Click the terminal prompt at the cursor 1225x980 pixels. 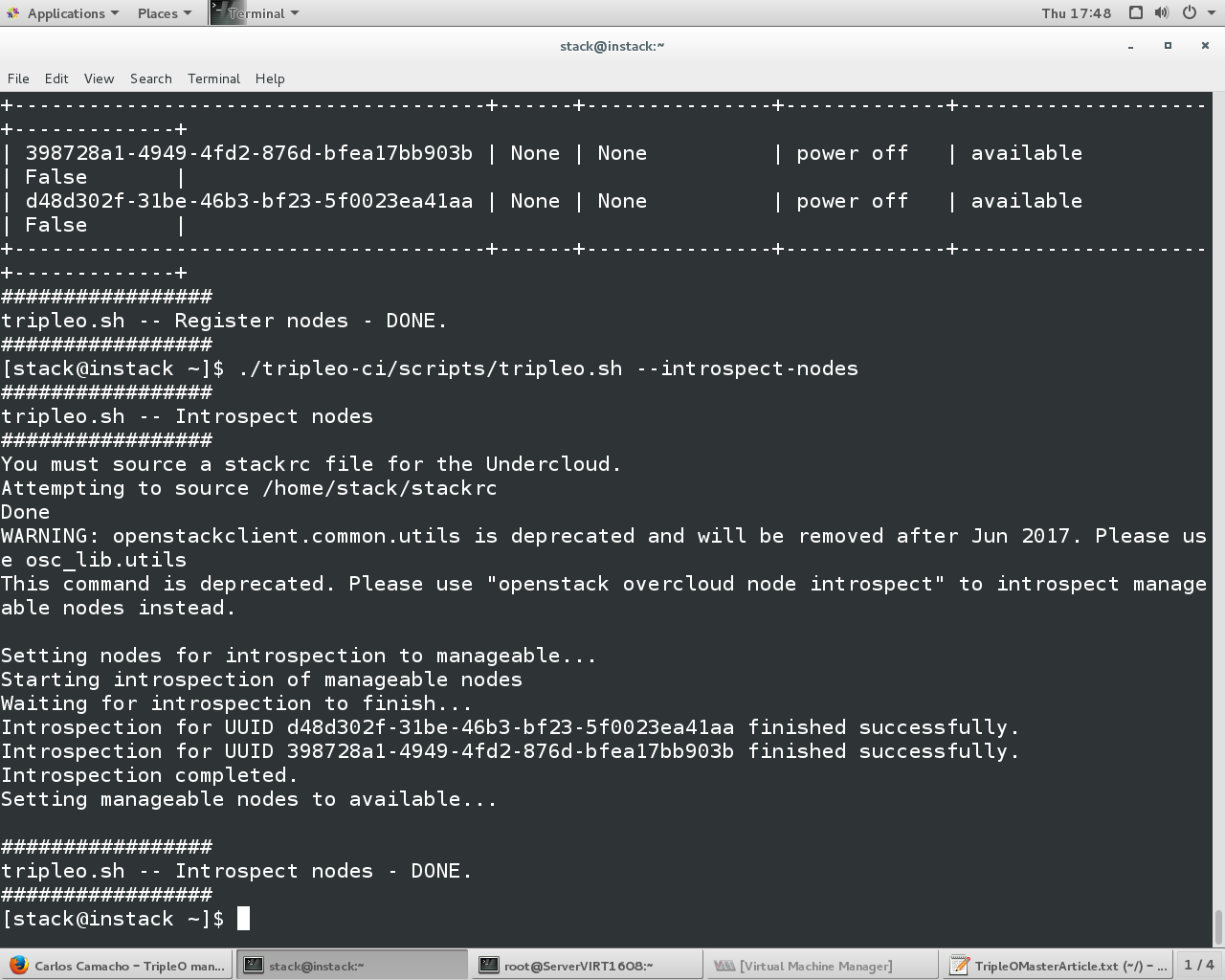[243, 918]
